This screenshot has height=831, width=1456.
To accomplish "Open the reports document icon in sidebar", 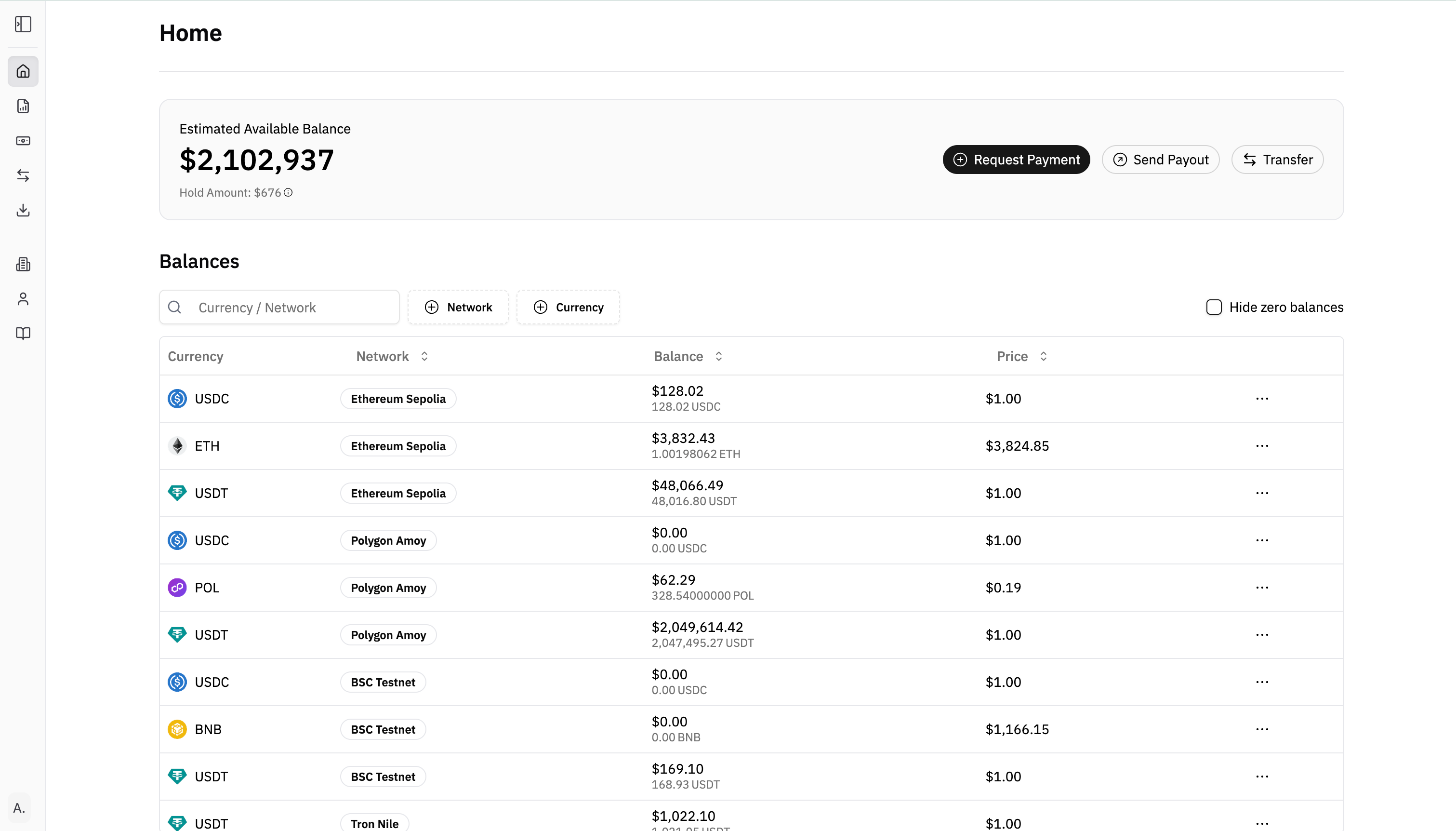I will click(23, 106).
